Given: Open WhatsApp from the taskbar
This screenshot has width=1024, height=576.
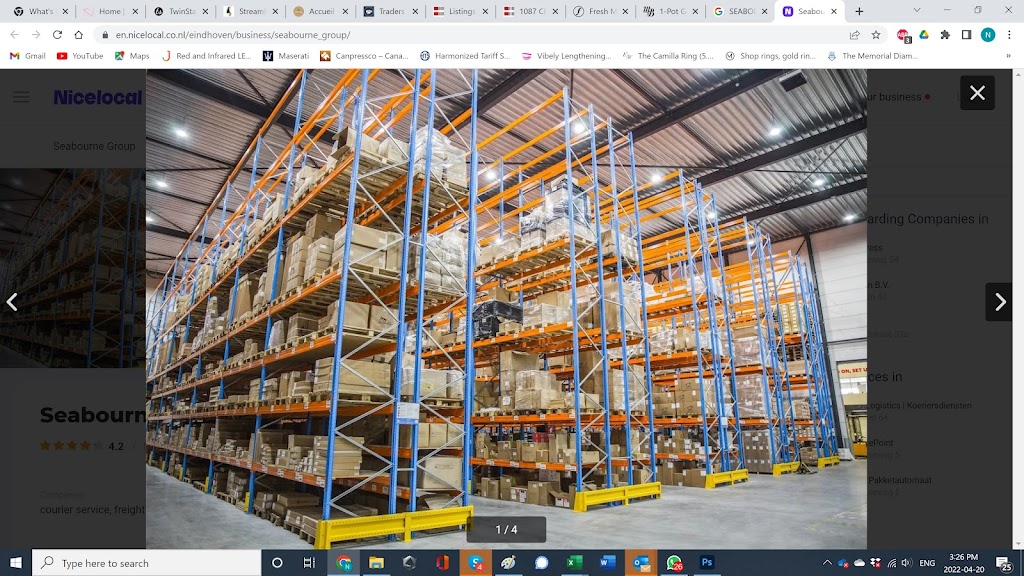Looking at the screenshot, I should tap(674, 563).
